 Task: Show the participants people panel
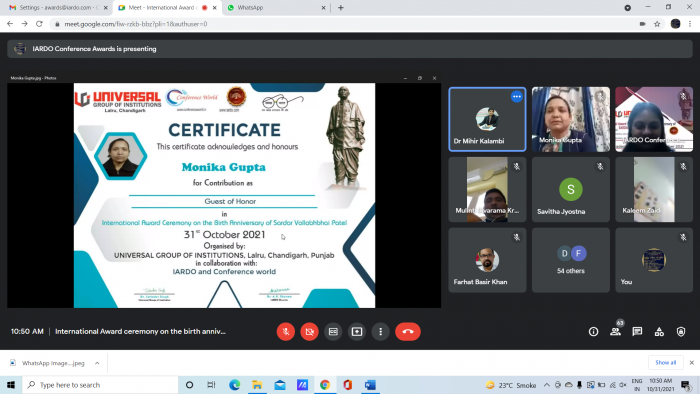615,332
